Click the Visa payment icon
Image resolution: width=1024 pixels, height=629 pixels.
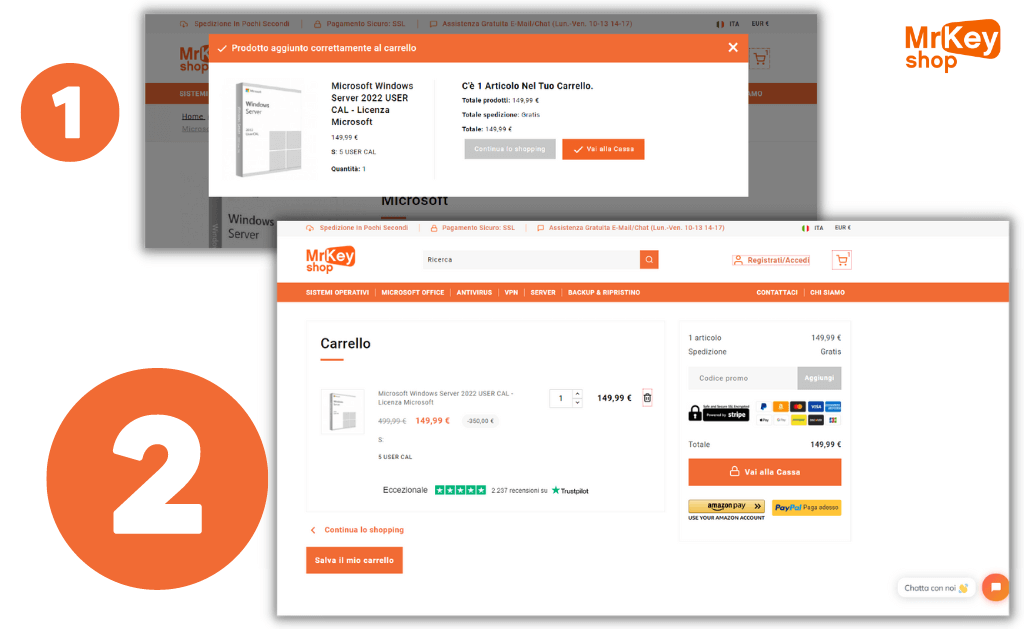click(x=815, y=407)
